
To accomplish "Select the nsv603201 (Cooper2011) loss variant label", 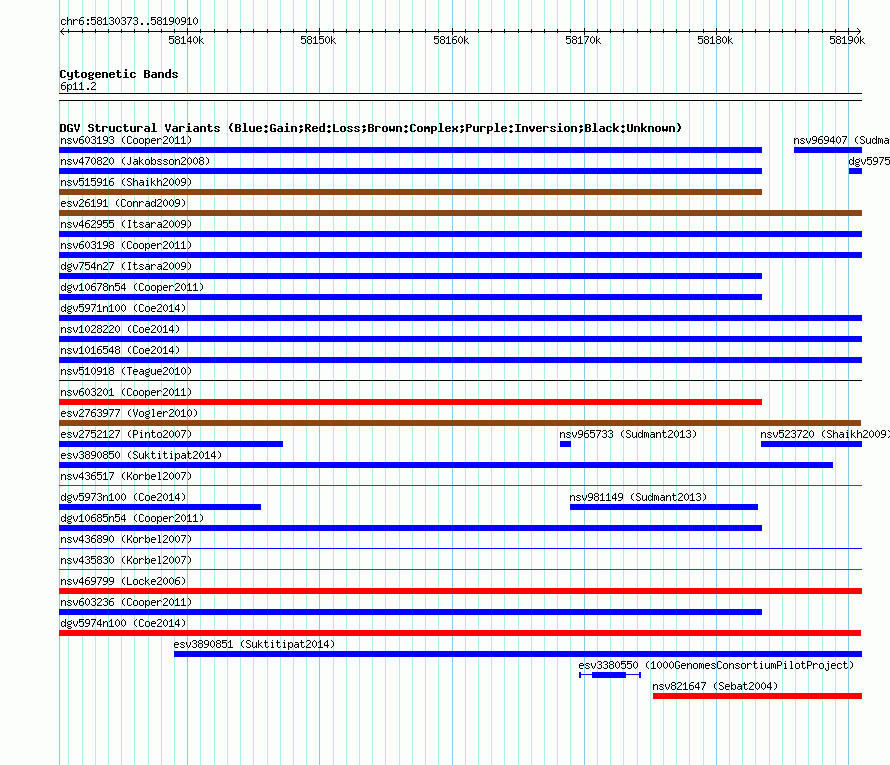I will tap(126, 392).
